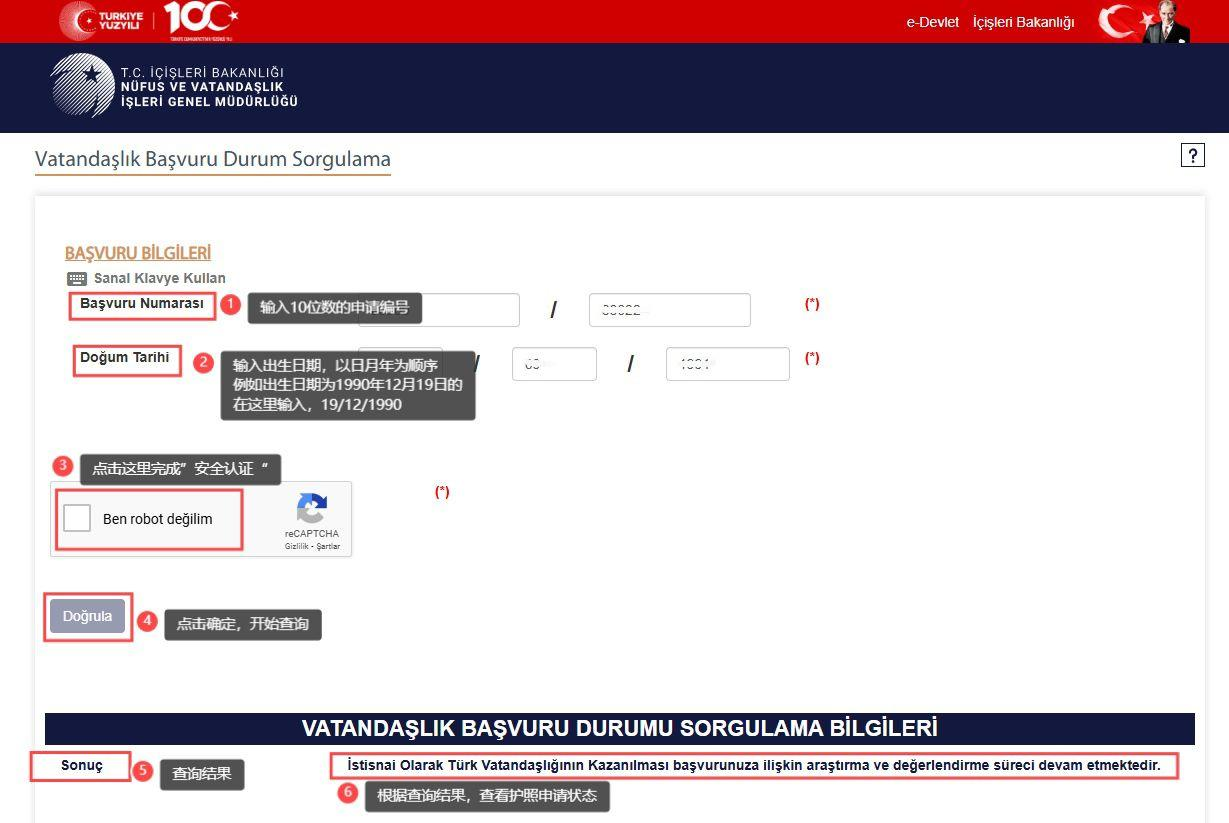Click the BAŞVURU BİLGİLERİ heading
The image size is (1229, 823).
(138, 253)
